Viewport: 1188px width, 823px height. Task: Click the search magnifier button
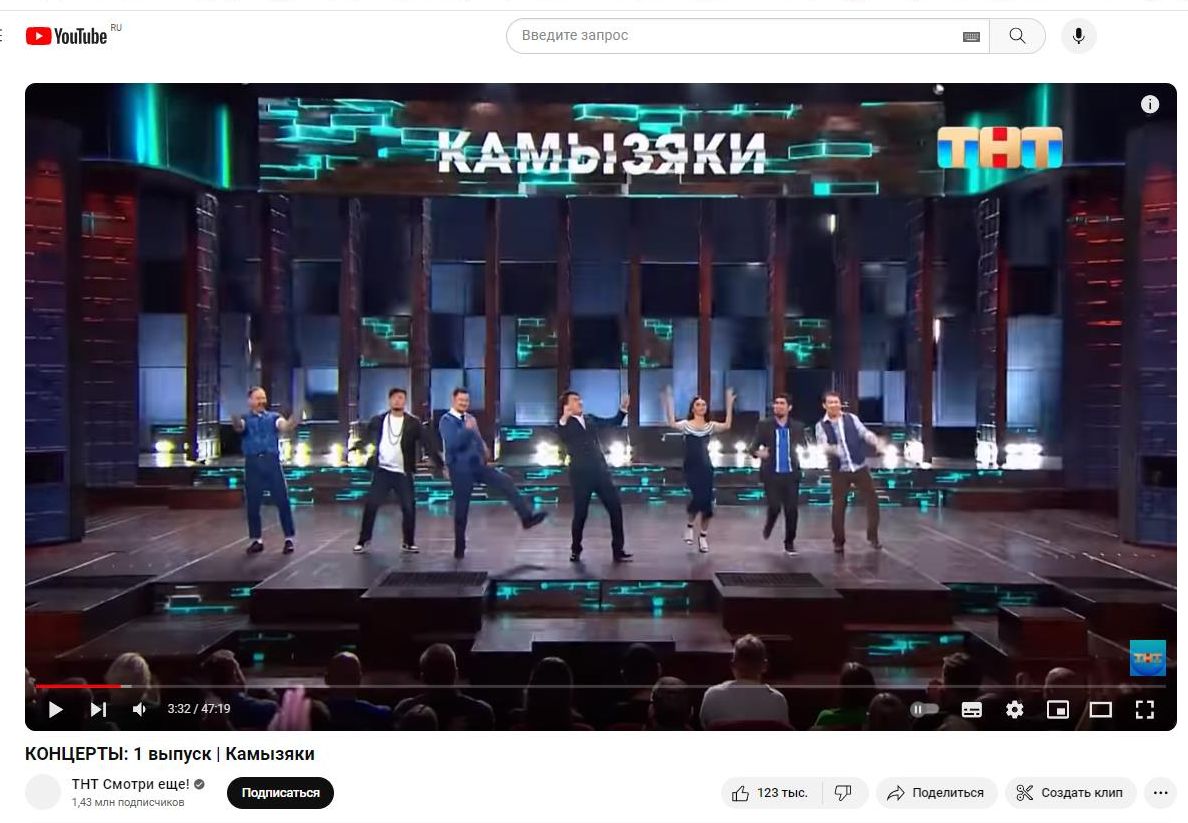point(1018,36)
